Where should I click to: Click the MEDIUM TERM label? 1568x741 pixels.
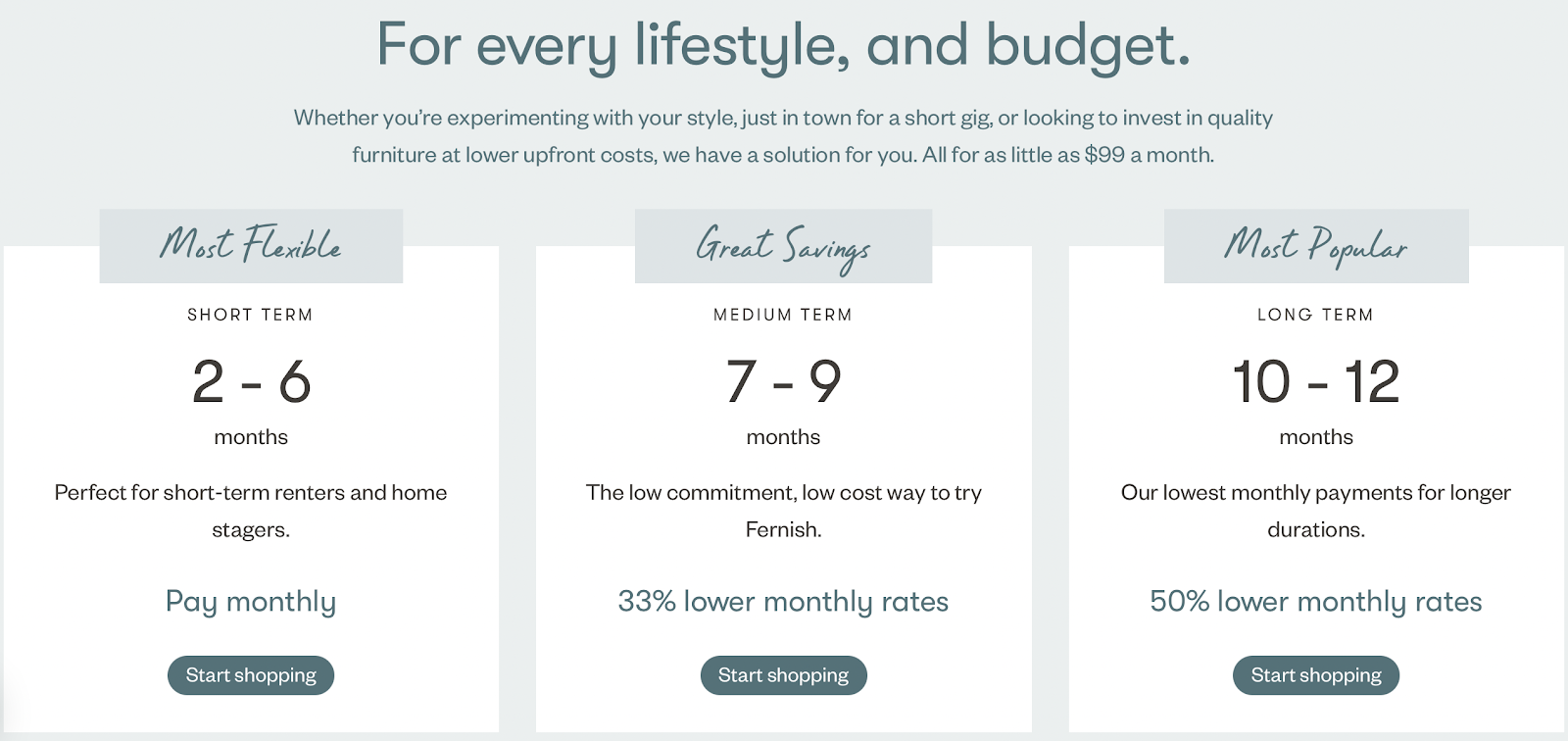point(783,315)
